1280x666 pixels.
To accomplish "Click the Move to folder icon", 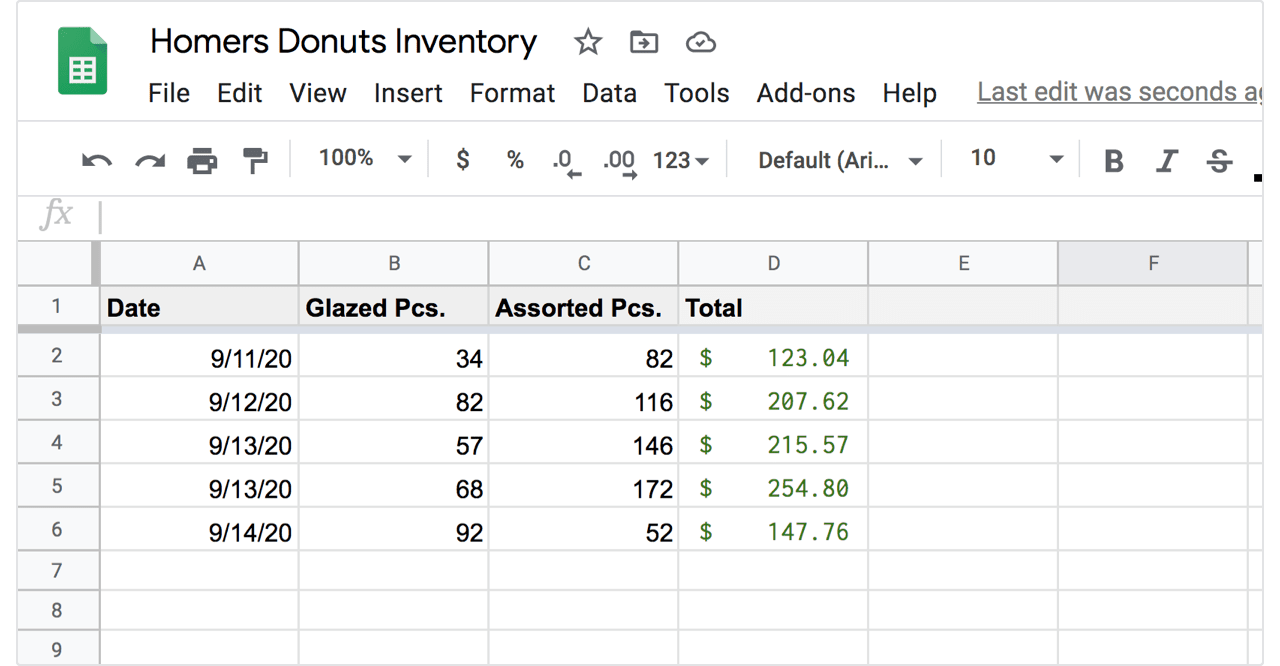I will tap(644, 42).
